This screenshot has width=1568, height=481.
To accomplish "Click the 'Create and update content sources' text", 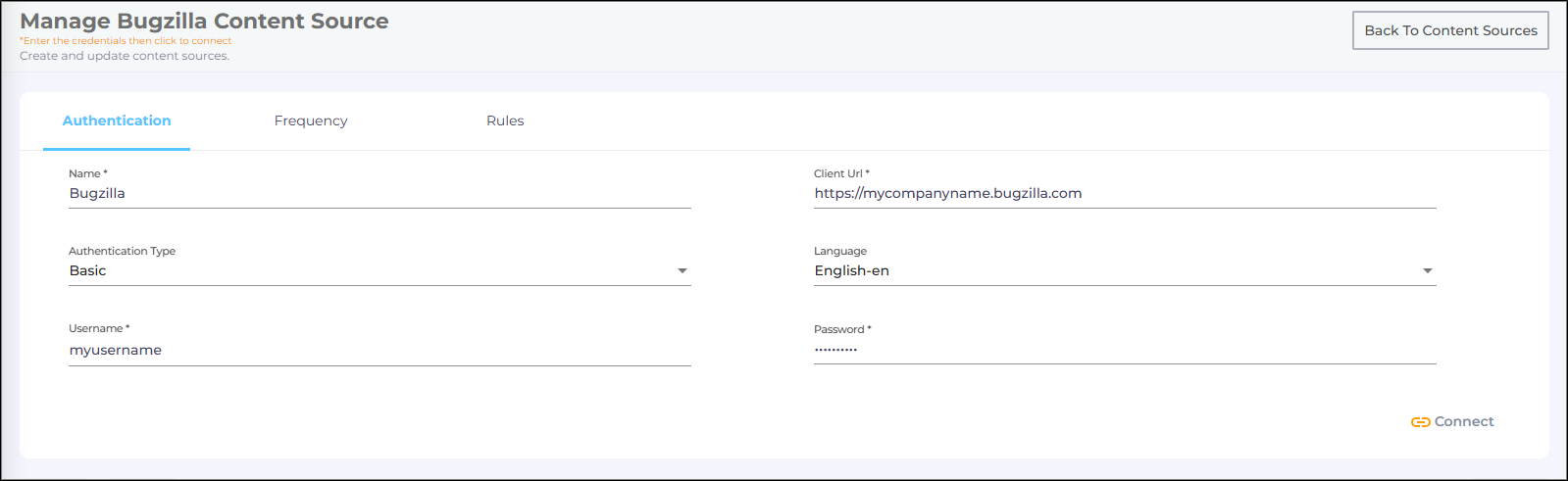I will 125,56.
